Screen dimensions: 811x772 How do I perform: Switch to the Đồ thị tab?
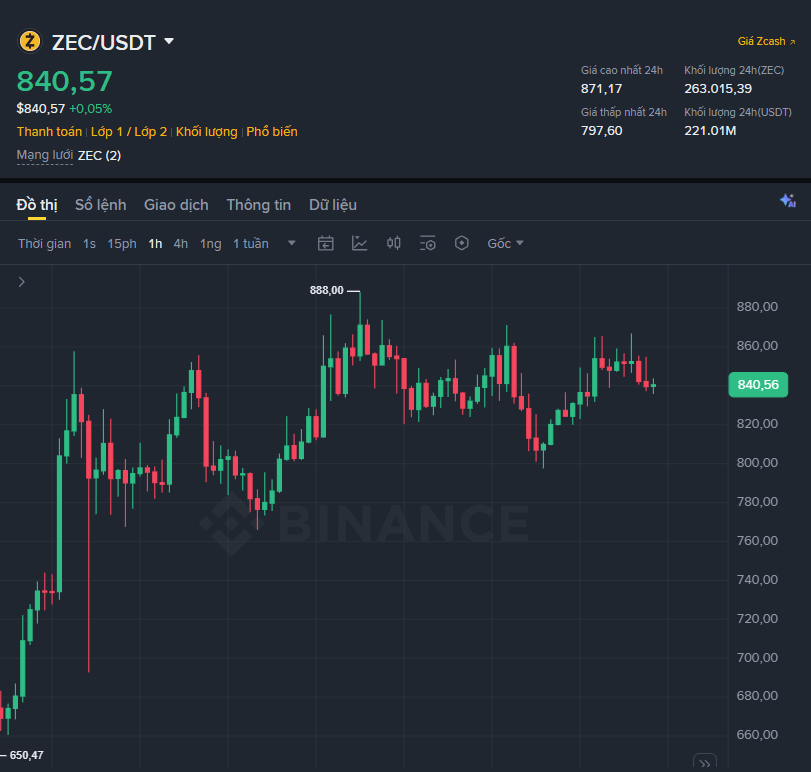point(37,205)
